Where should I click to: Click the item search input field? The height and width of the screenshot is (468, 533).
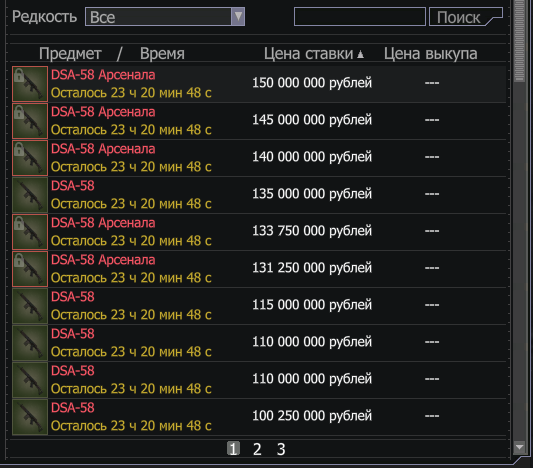tap(360, 16)
